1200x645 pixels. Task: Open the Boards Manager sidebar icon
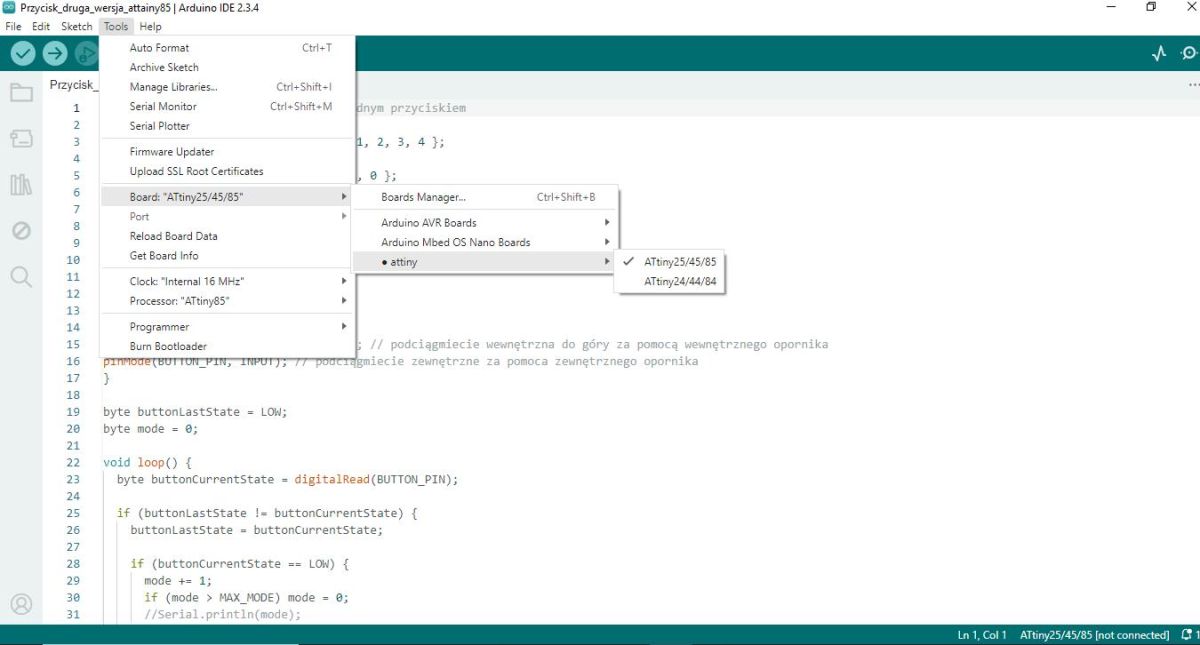pyautogui.click(x=21, y=139)
